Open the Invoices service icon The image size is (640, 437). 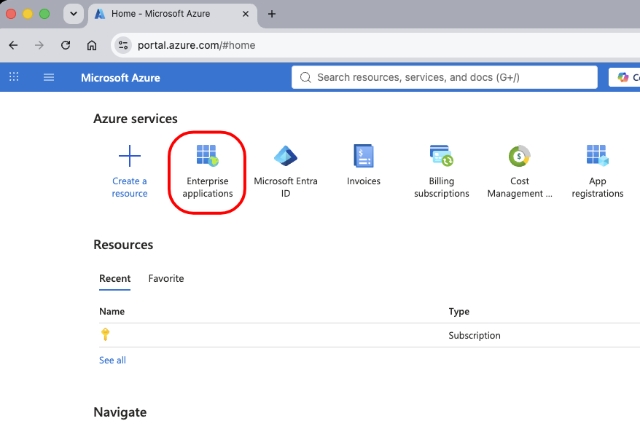pyautogui.click(x=363, y=156)
